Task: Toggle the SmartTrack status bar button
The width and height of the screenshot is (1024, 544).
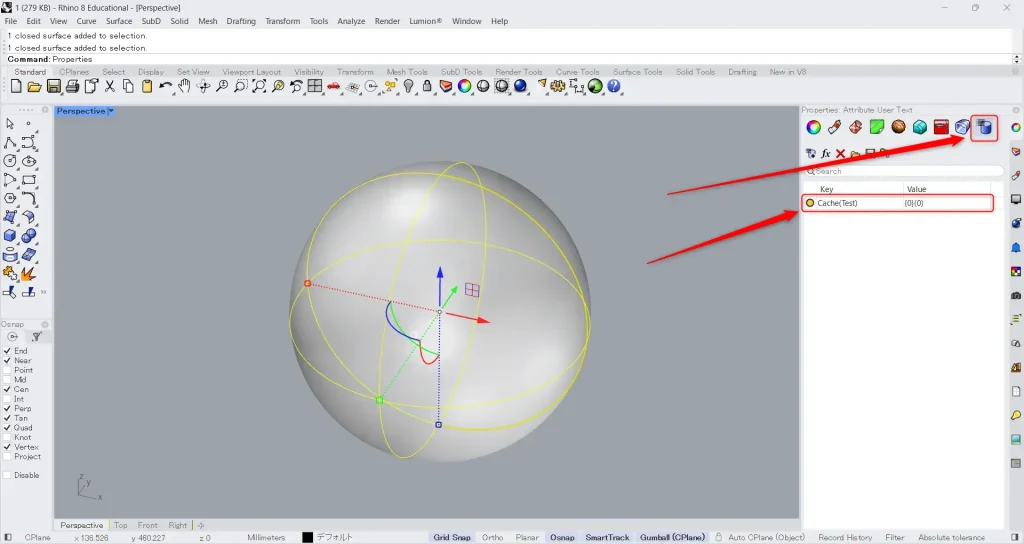Action: [607, 537]
